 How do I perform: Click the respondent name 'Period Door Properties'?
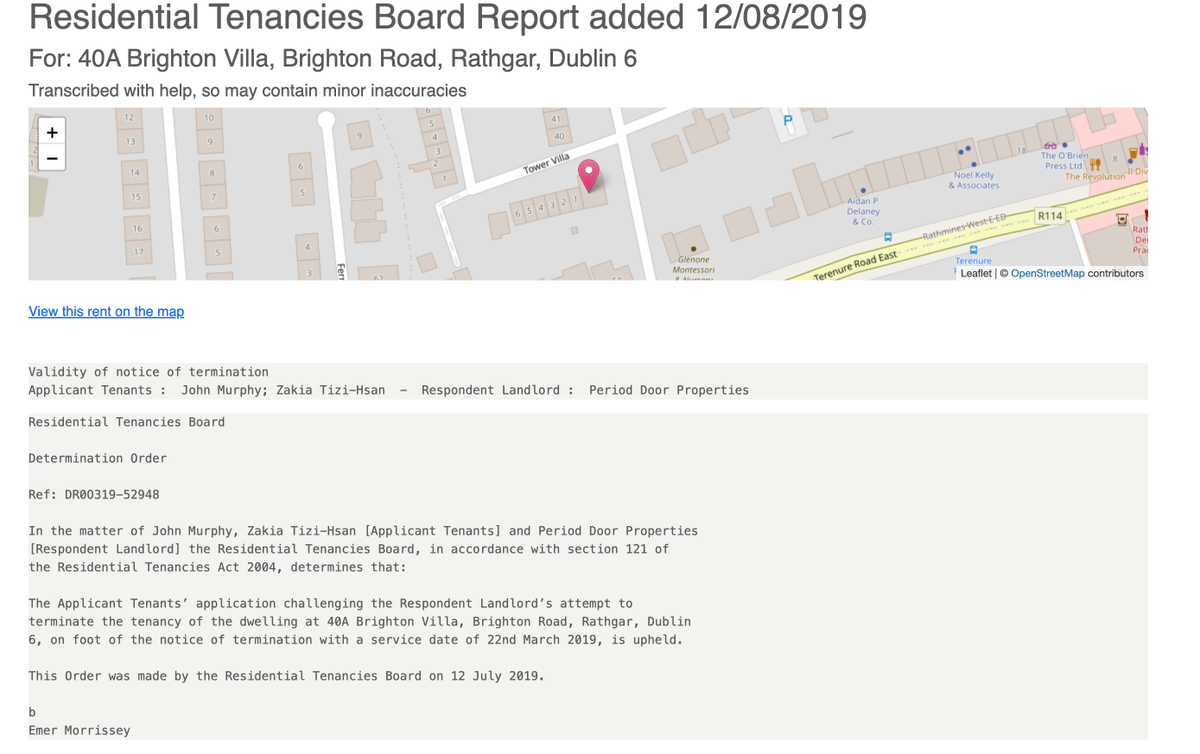pyautogui.click(x=669, y=390)
